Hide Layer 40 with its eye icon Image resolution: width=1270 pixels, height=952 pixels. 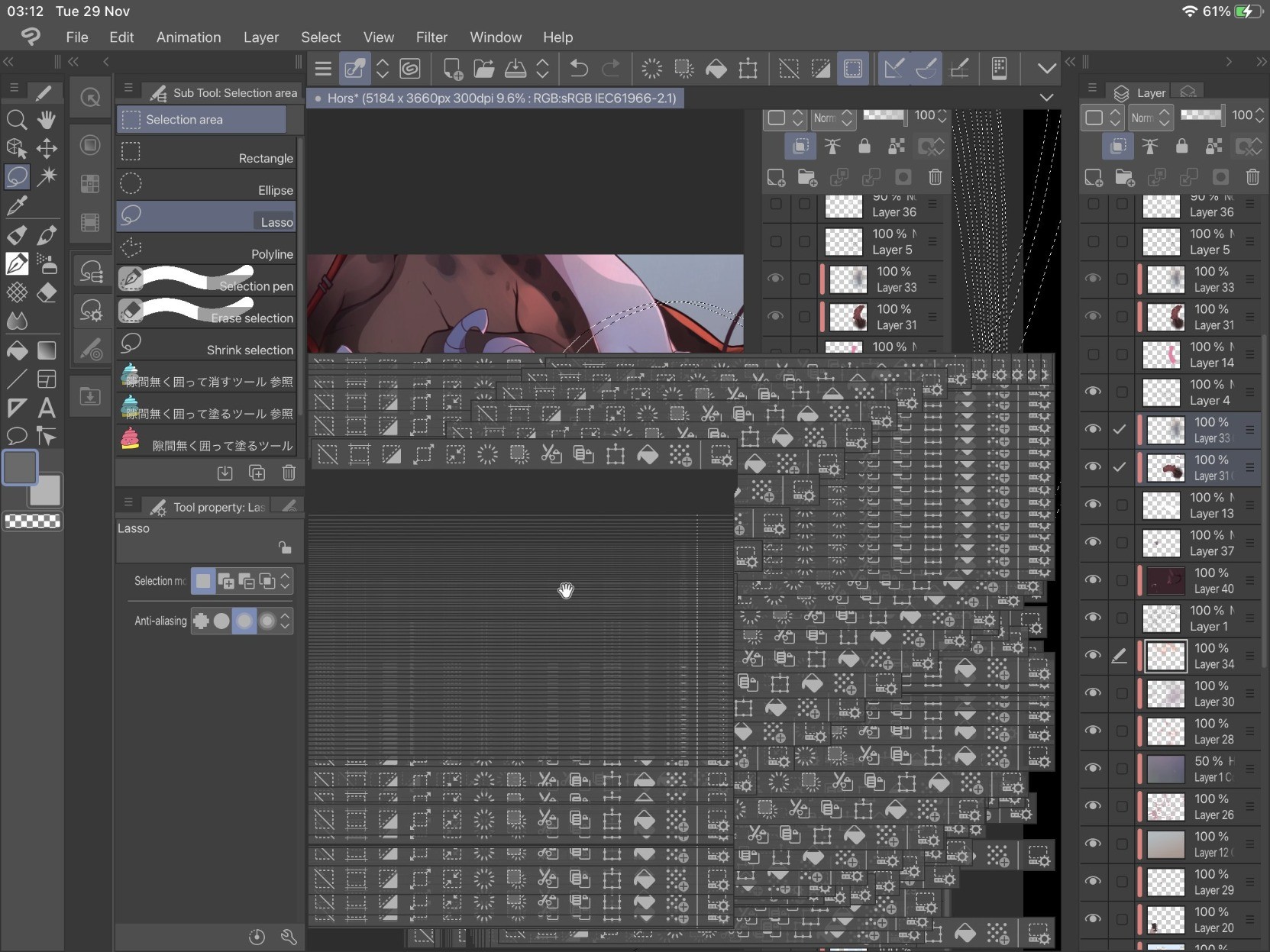(x=1093, y=579)
